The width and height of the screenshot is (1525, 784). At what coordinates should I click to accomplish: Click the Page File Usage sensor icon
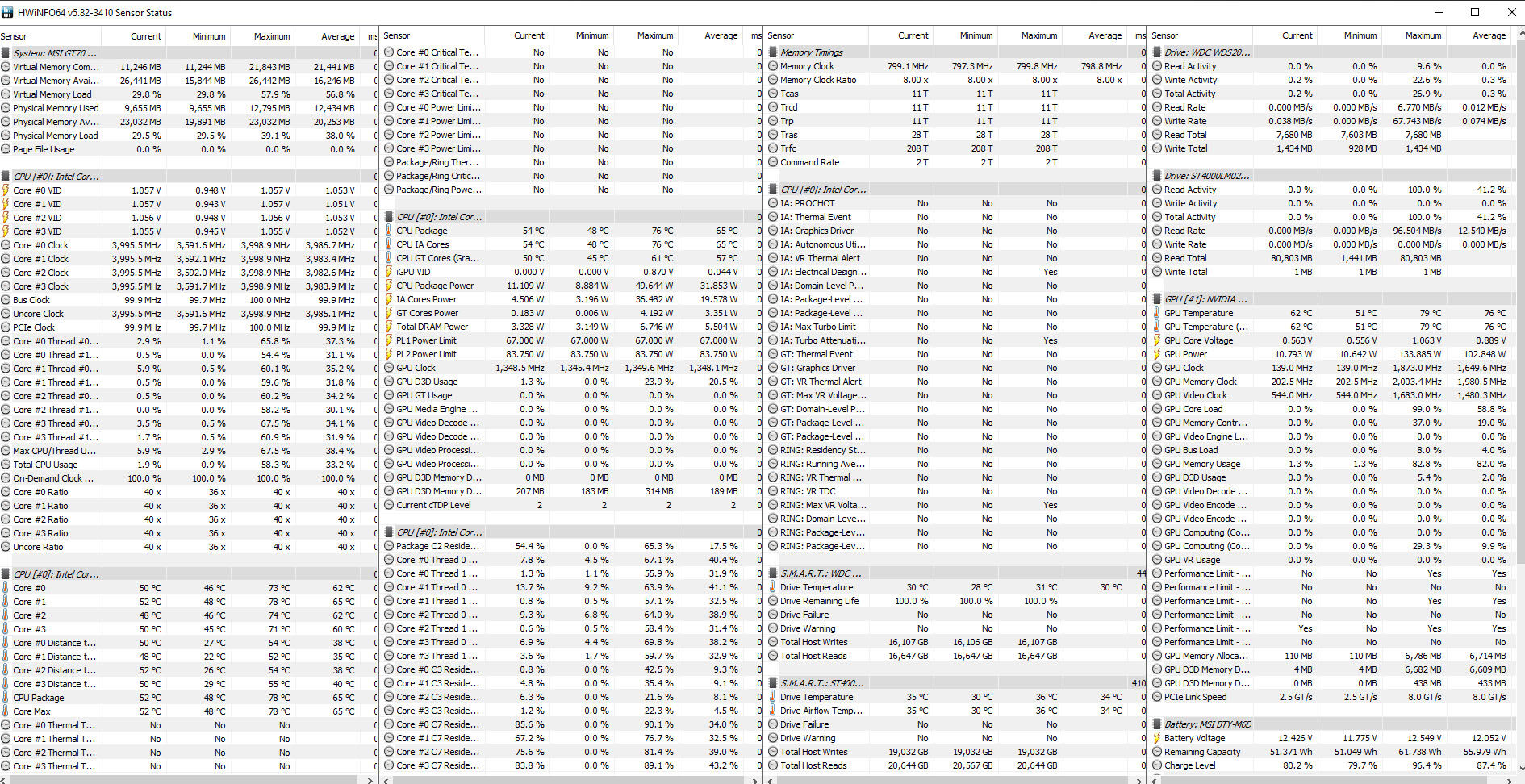[x=6, y=149]
